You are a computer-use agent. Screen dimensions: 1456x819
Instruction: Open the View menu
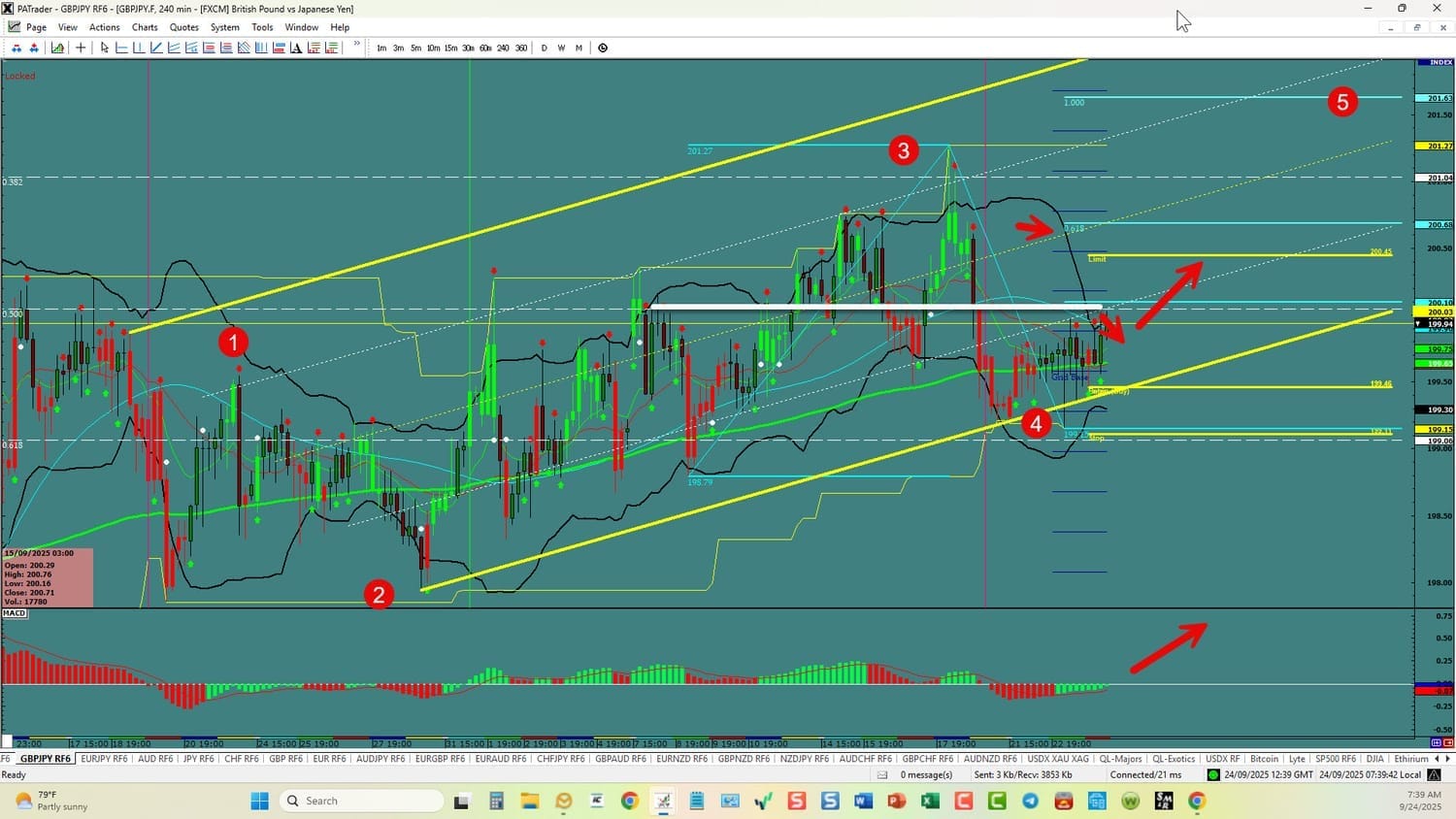[68, 27]
